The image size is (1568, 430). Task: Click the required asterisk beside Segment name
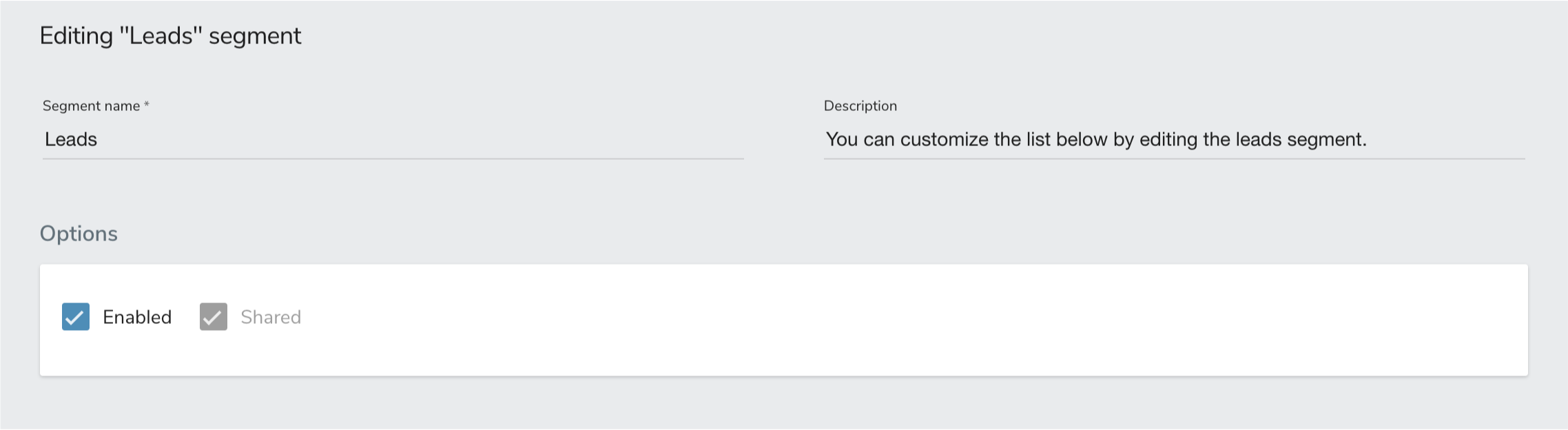tap(147, 105)
